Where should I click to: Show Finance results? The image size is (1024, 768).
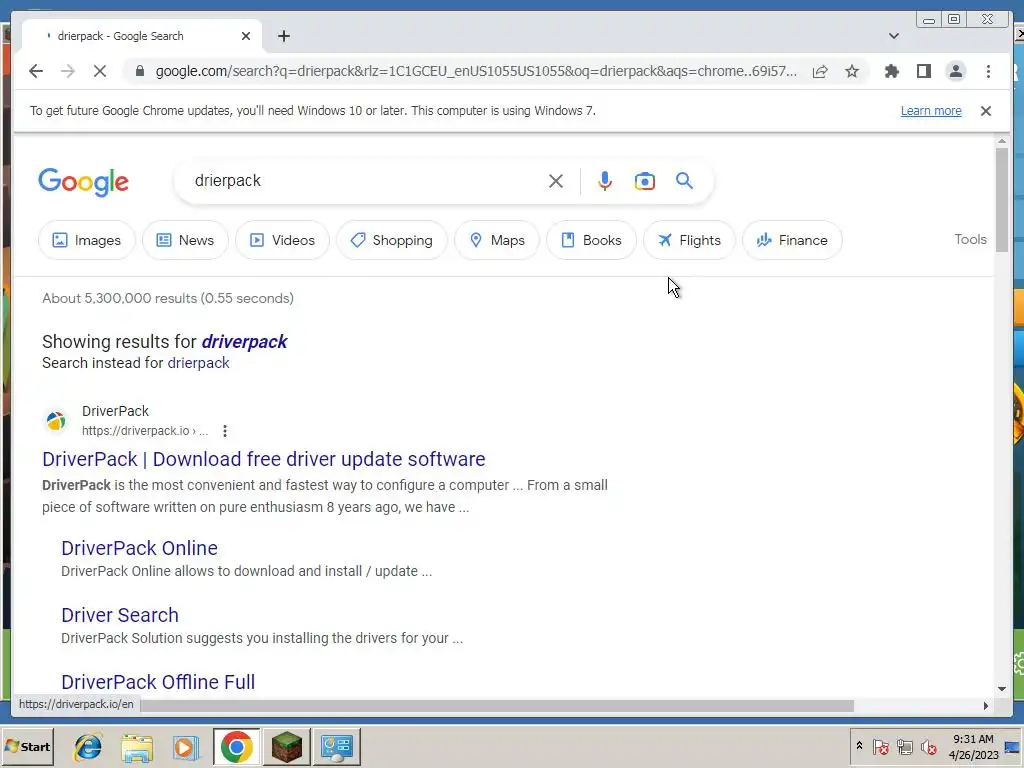[792, 240]
